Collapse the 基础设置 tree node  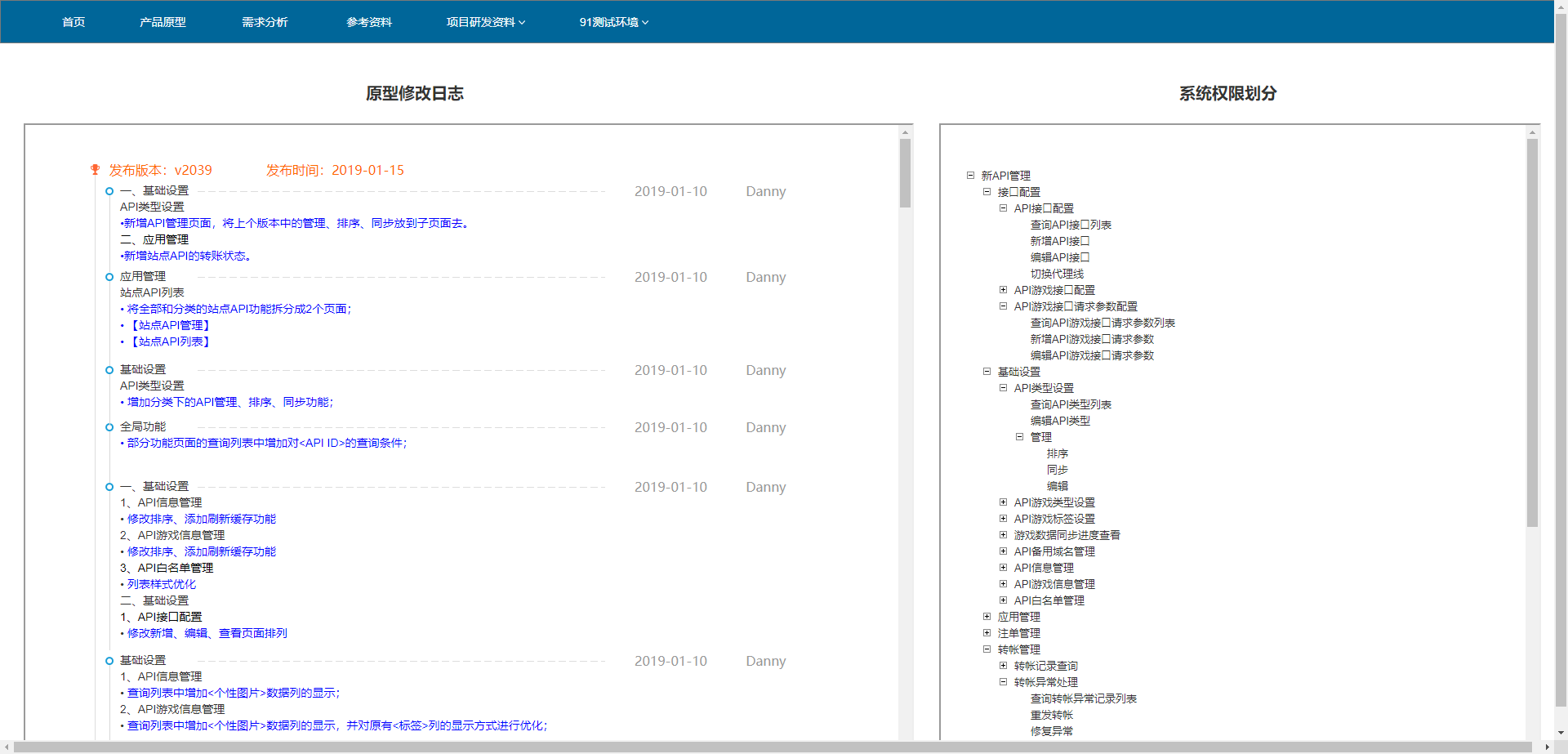pyautogui.click(x=987, y=371)
